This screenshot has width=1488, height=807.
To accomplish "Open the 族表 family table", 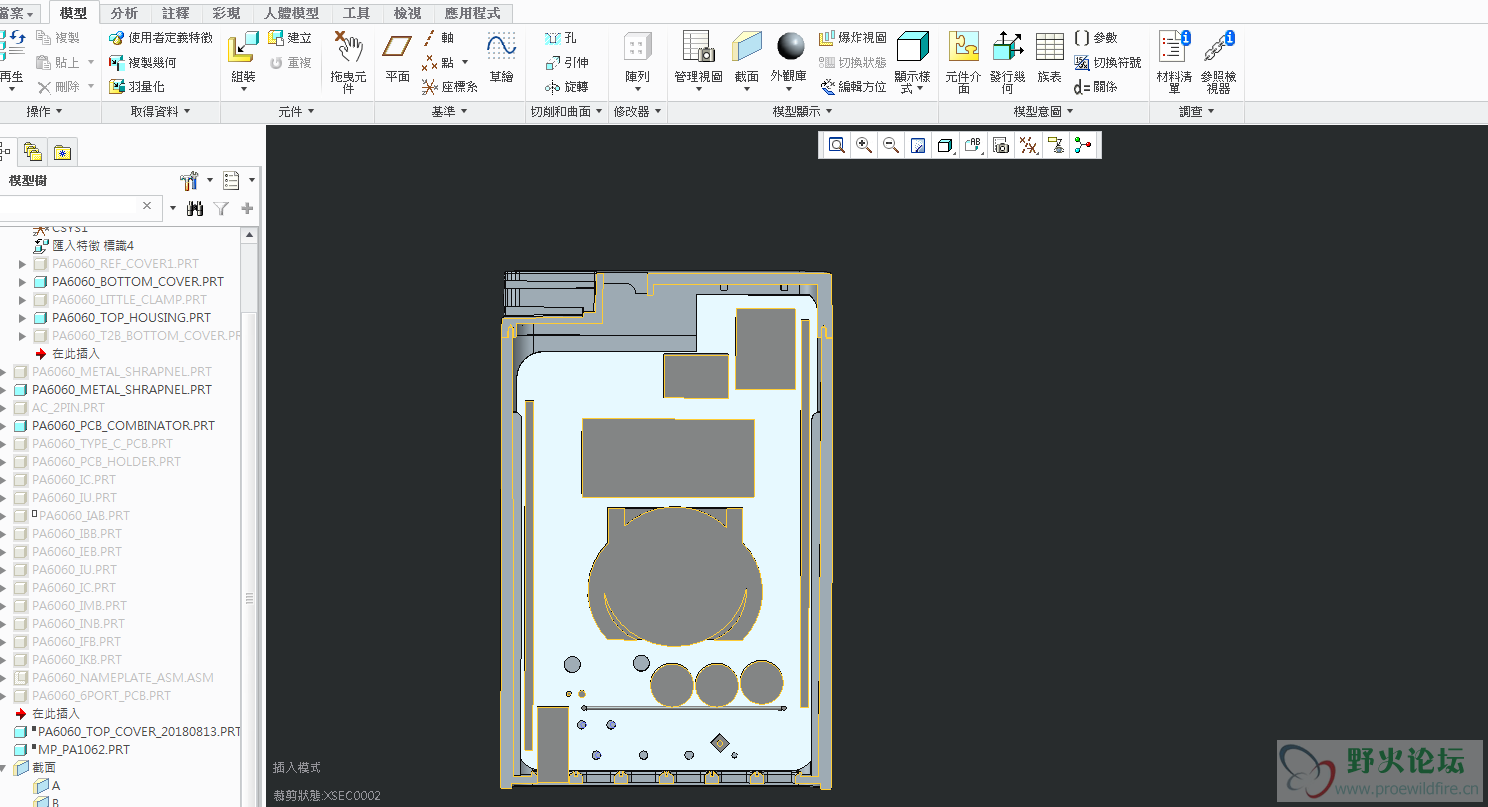I will [x=1049, y=57].
